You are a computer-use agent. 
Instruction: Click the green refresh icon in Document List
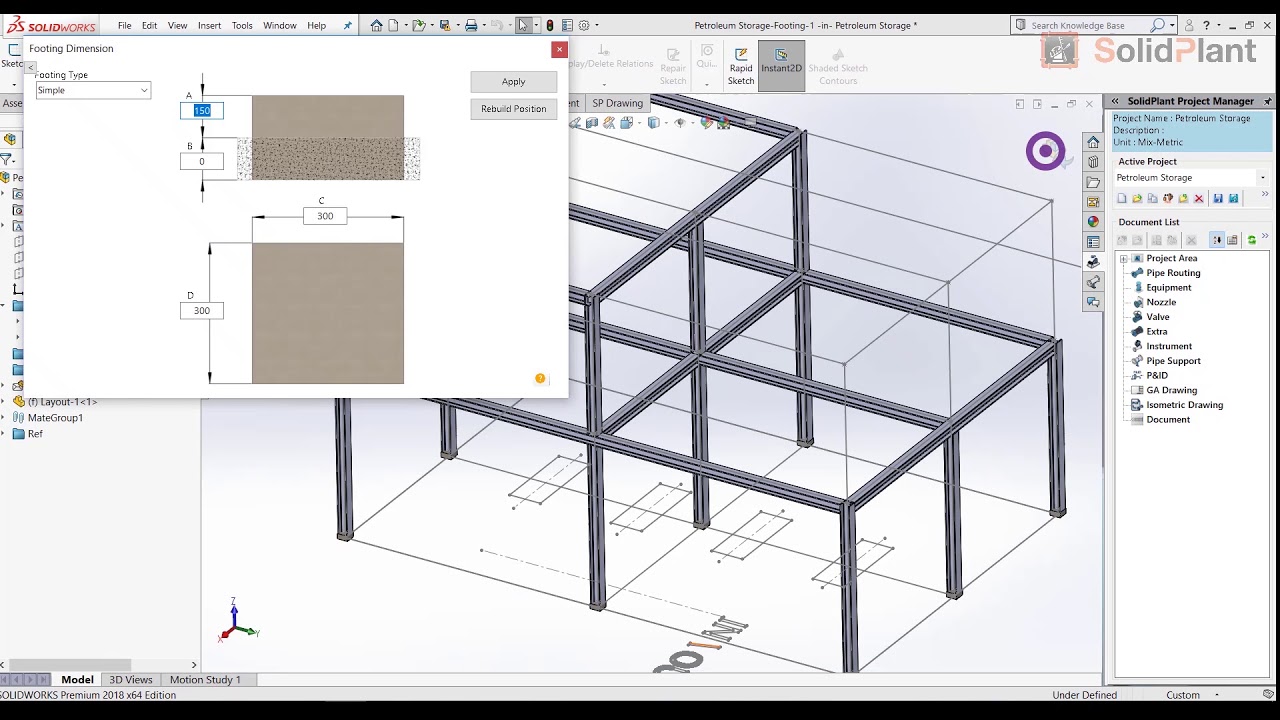point(1251,240)
